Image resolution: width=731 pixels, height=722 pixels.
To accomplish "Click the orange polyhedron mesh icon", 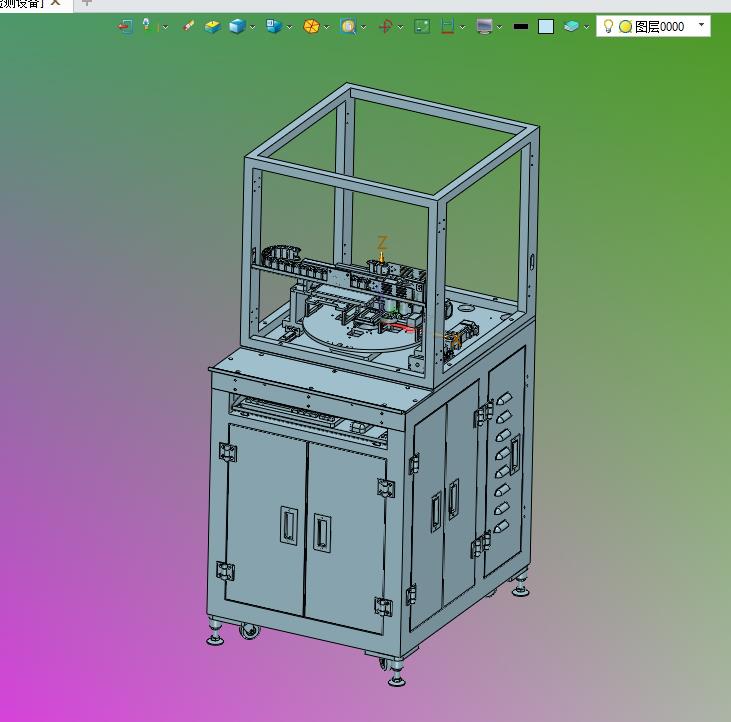I will point(311,26).
